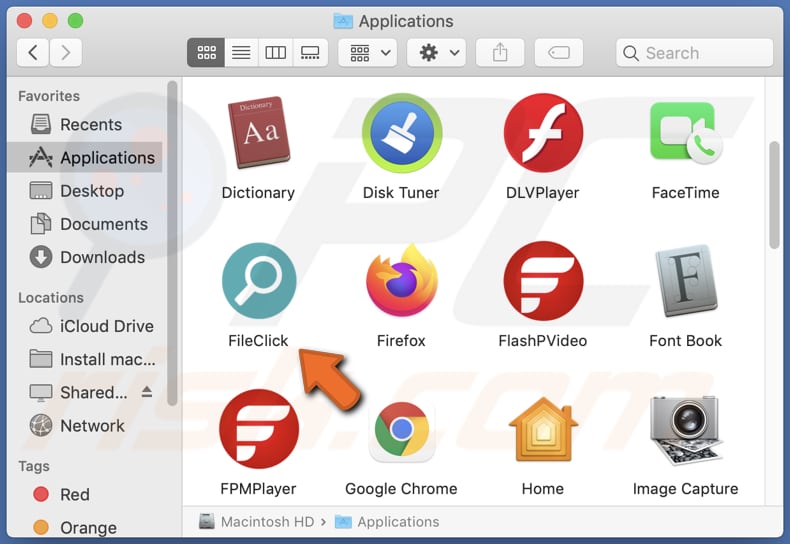Filter by the Orange tag

coord(85,527)
